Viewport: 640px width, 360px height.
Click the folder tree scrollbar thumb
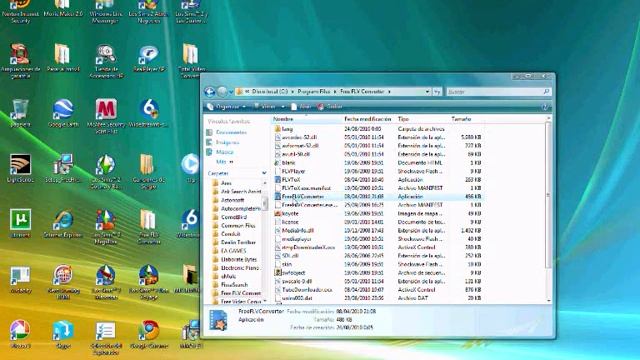pos(265,203)
